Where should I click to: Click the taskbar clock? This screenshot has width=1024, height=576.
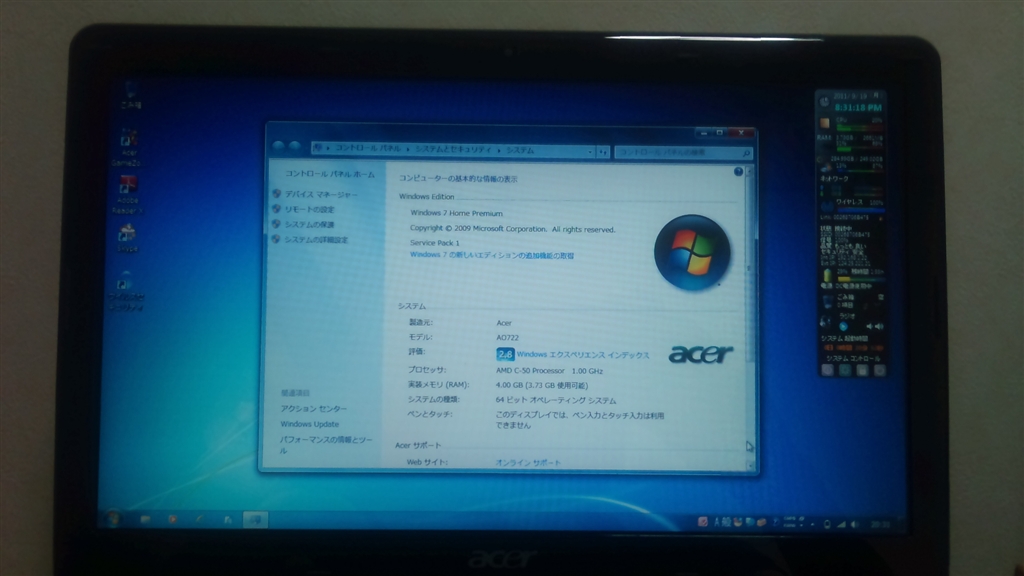(880, 524)
